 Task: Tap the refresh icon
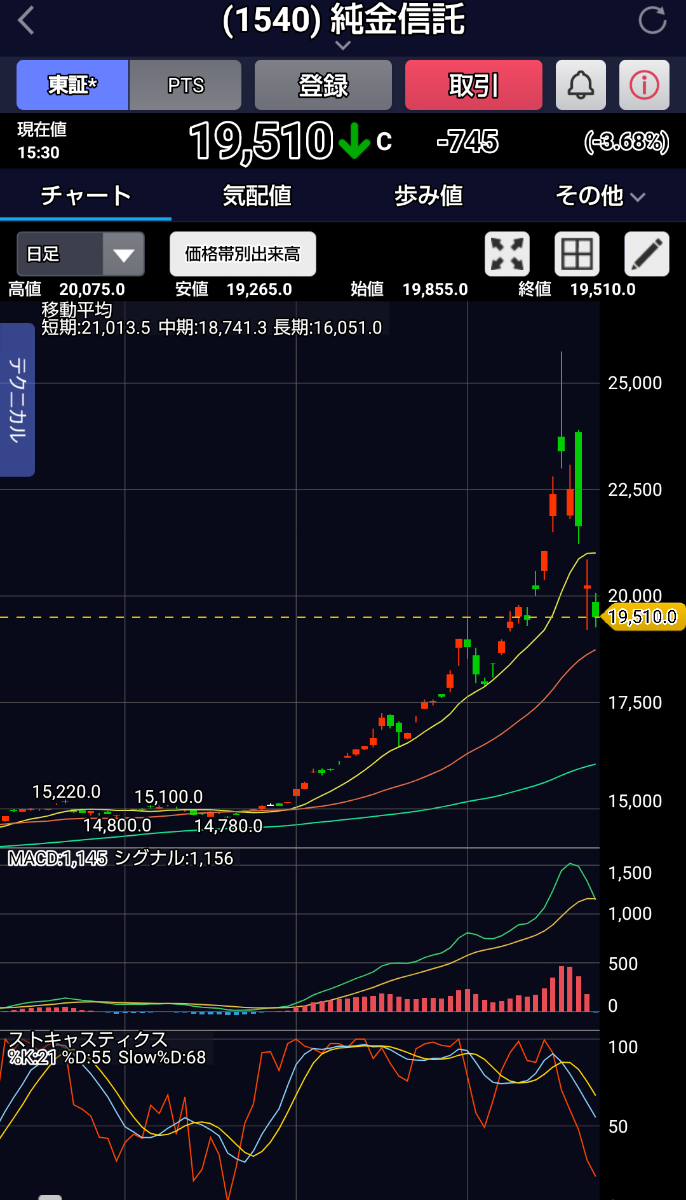652,21
